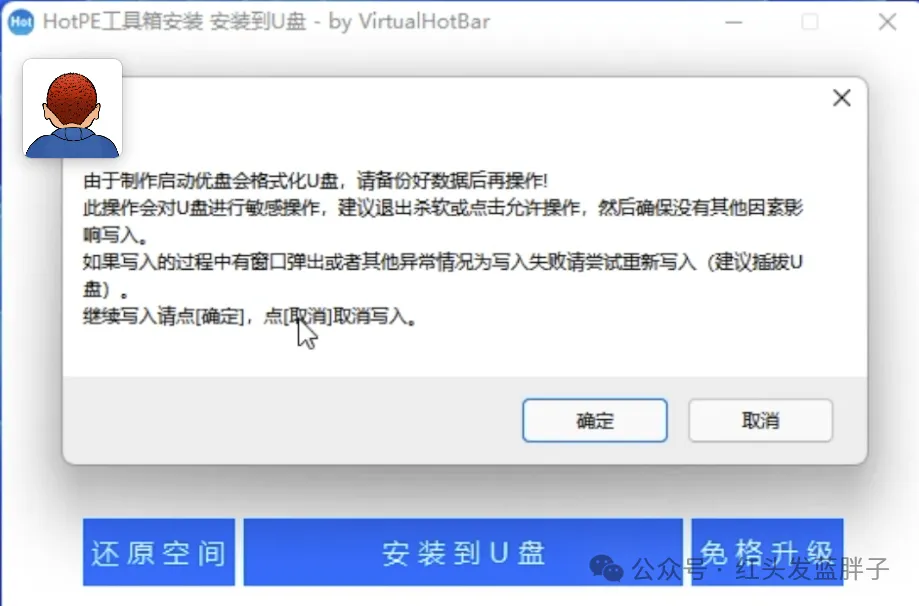Screen dimensions: 919x606
Task: Click the 还原空间 button
Action: 159,552
